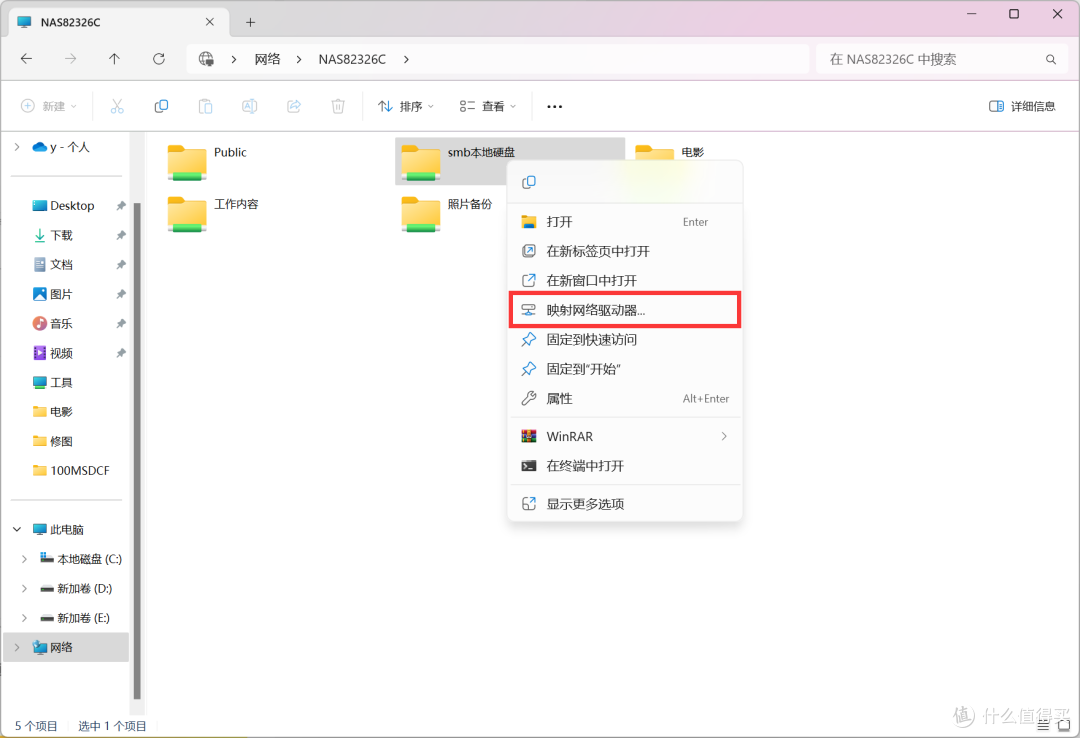Close the NAS82326C tab

pyautogui.click(x=210, y=22)
